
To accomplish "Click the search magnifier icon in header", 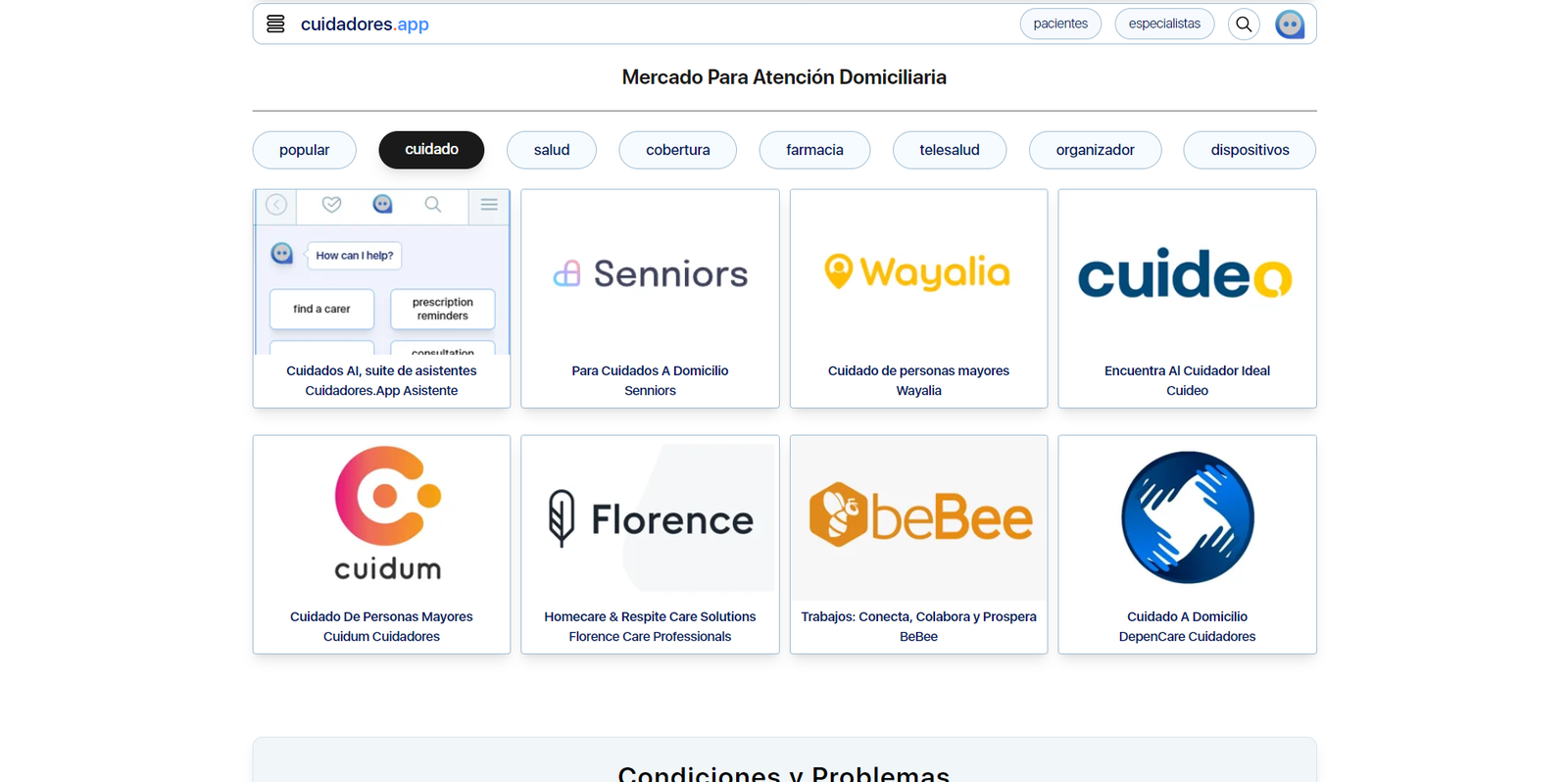I will [1244, 24].
